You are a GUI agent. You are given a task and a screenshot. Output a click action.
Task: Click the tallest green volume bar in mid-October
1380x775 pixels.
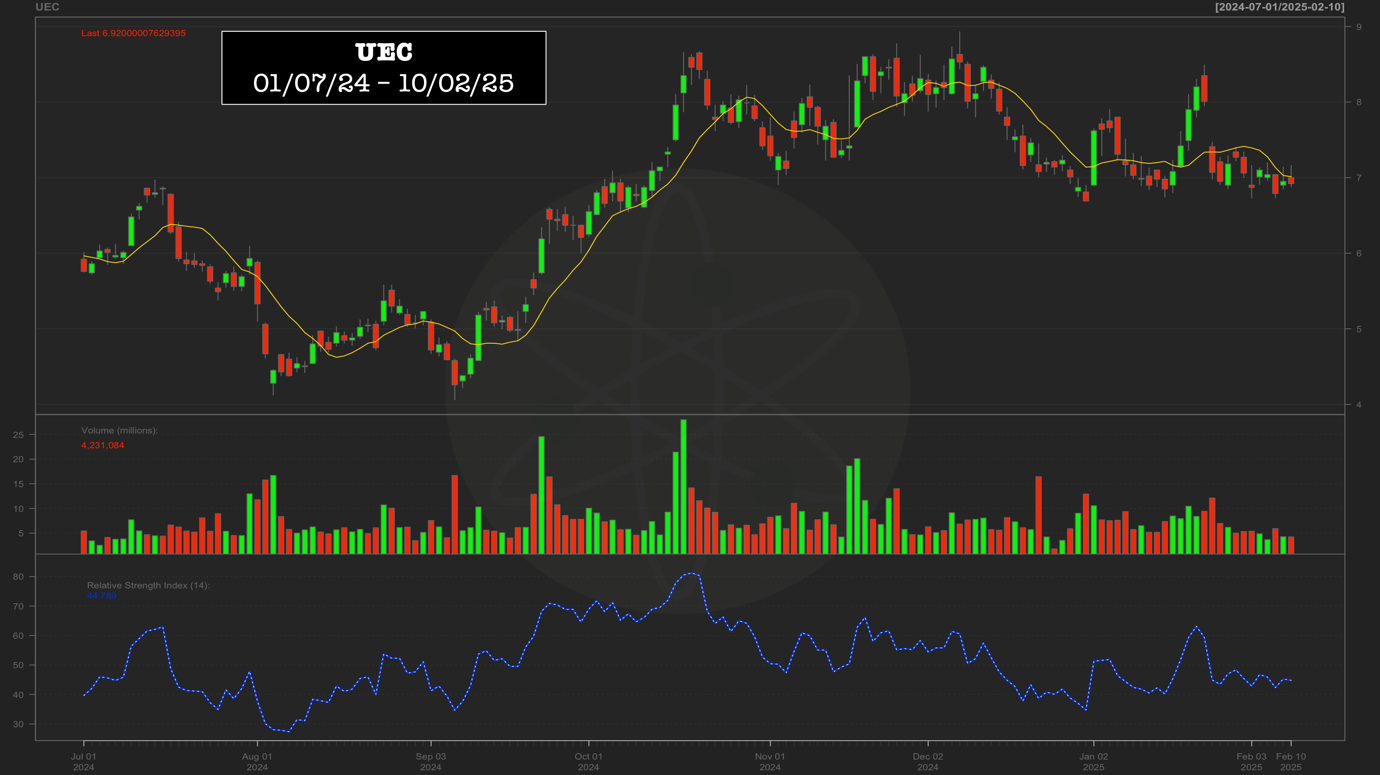pyautogui.click(x=684, y=487)
